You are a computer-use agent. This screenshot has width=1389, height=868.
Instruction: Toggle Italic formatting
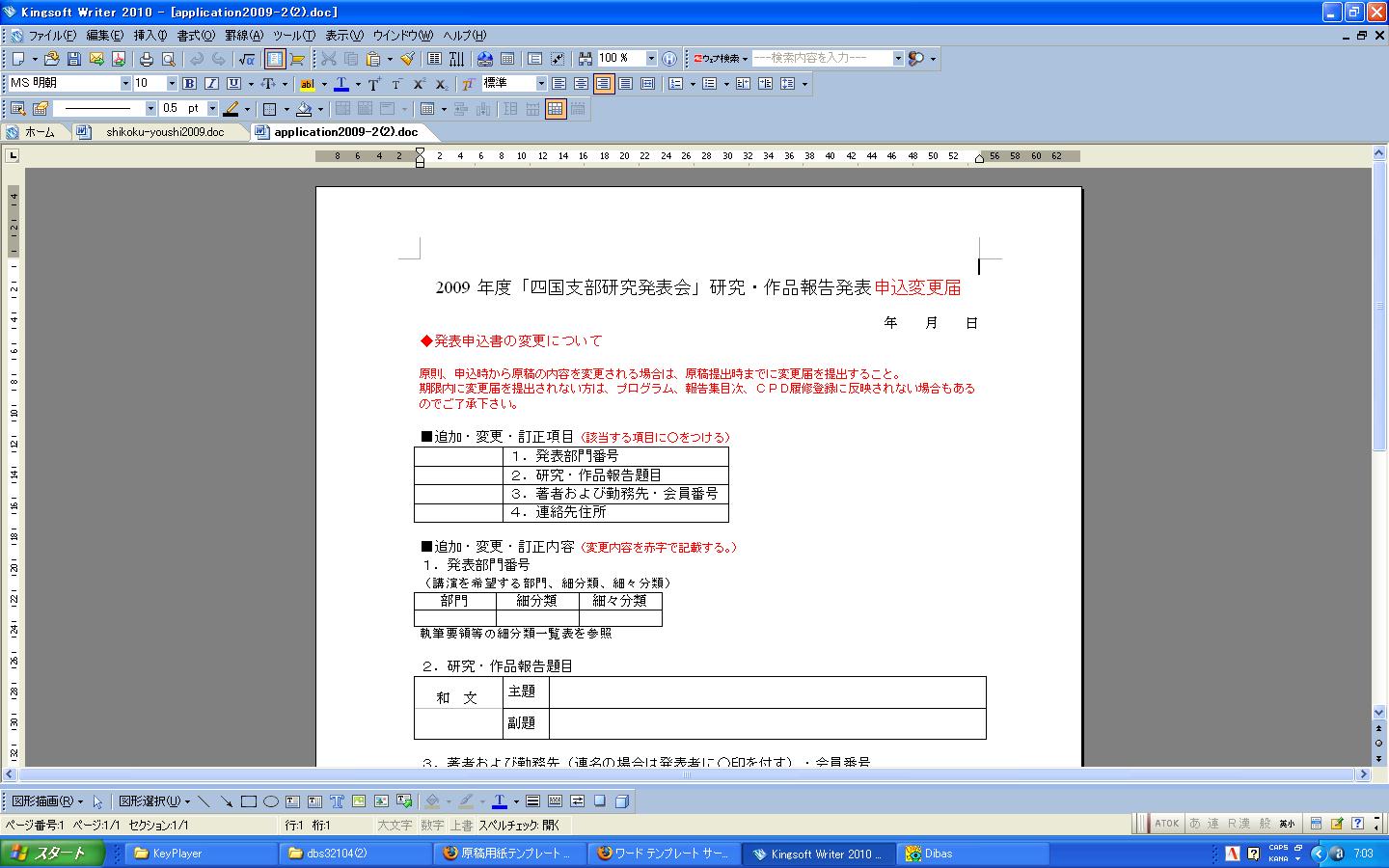pyautogui.click(x=211, y=84)
